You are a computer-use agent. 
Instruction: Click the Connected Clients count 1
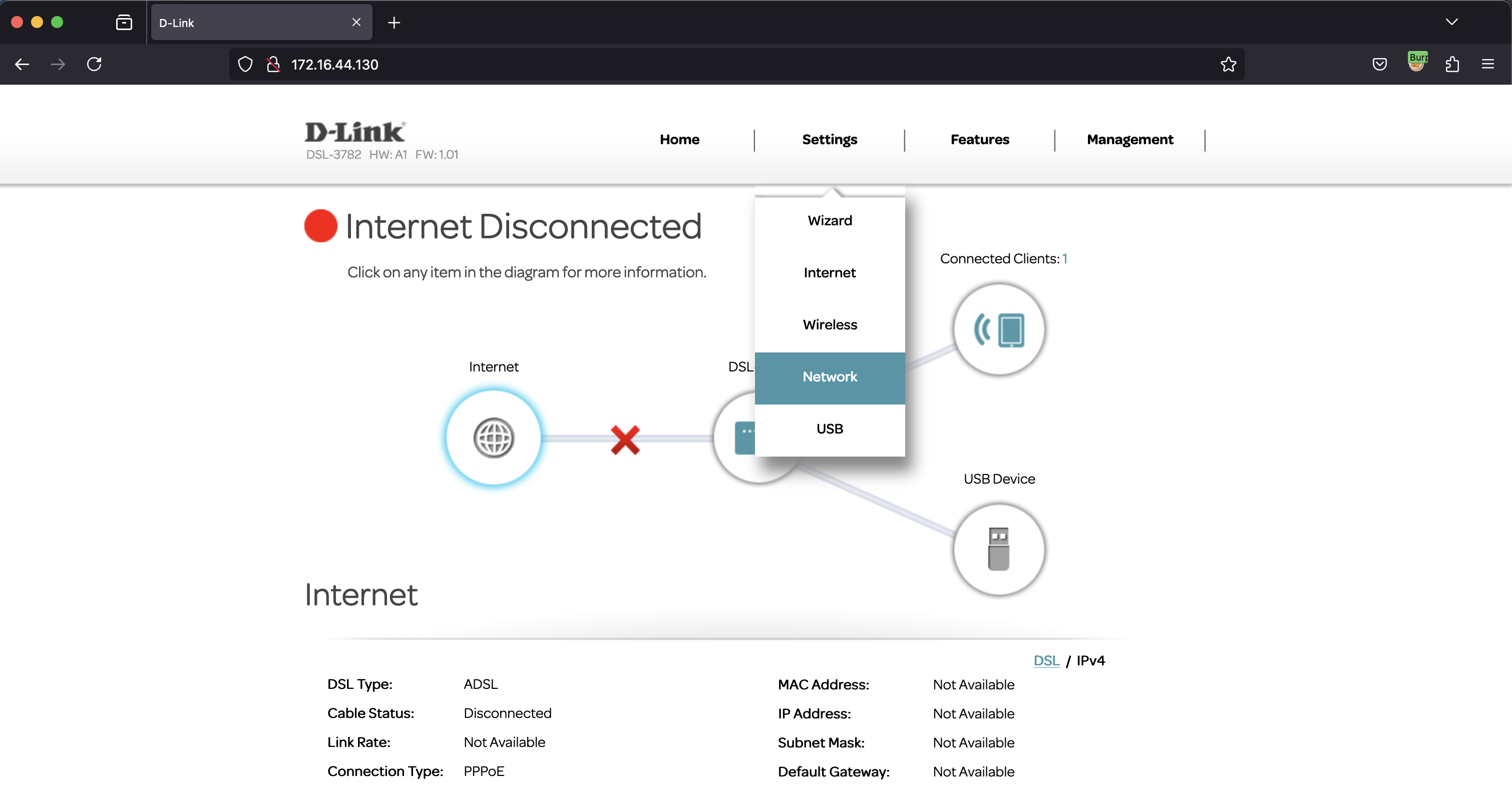pyautogui.click(x=1065, y=259)
